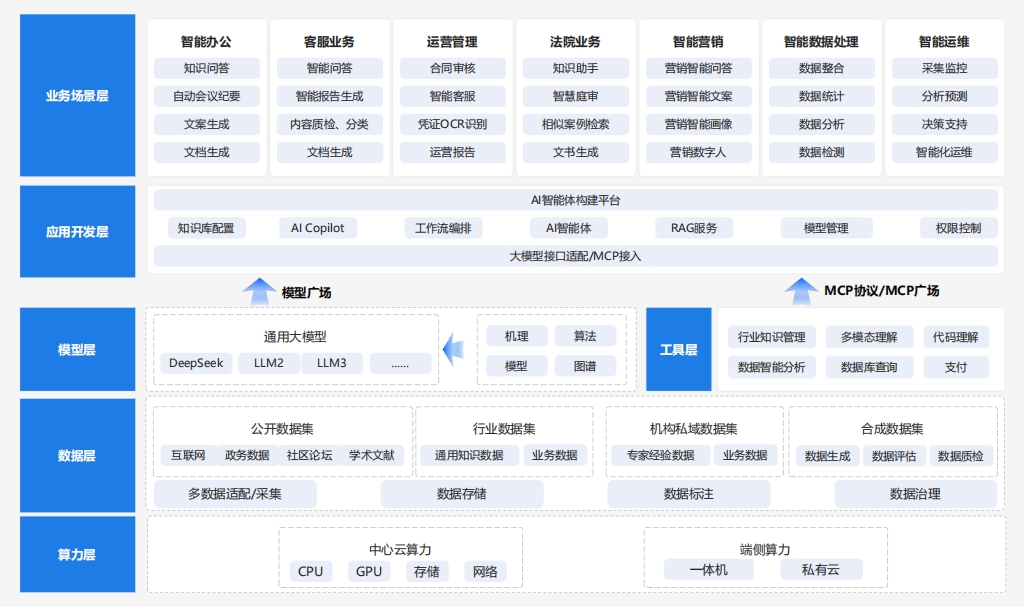
Task: Select the 应用开发层 layer label
Action: [77, 231]
